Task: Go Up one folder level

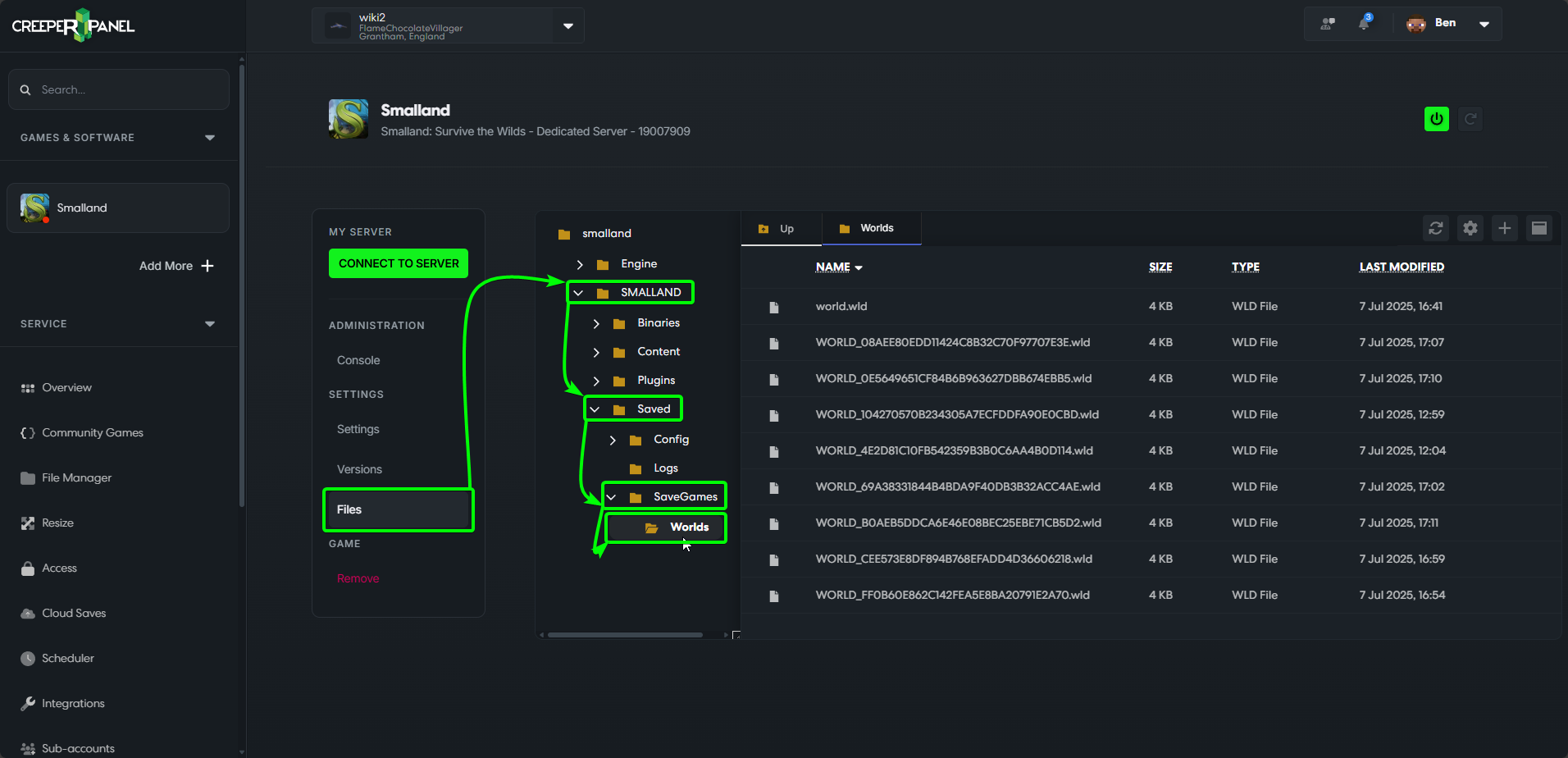Action: 782,229
